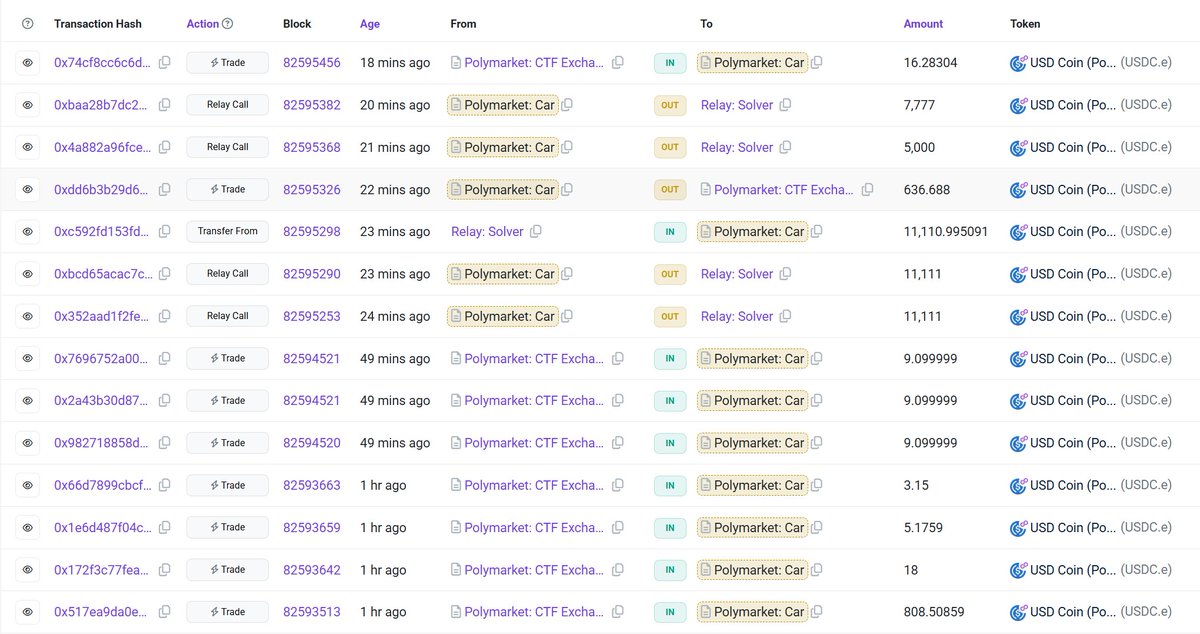Sort by Amount column header
Image resolution: width=1200 pixels, height=634 pixels.
point(923,23)
